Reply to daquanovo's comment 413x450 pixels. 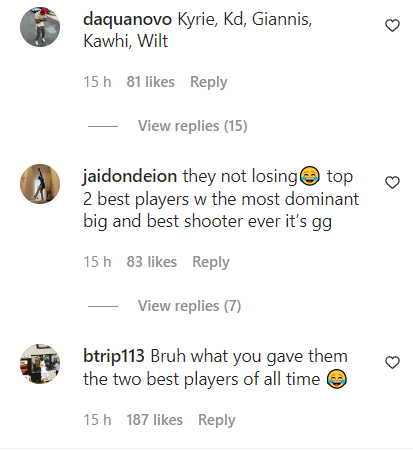(209, 82)
